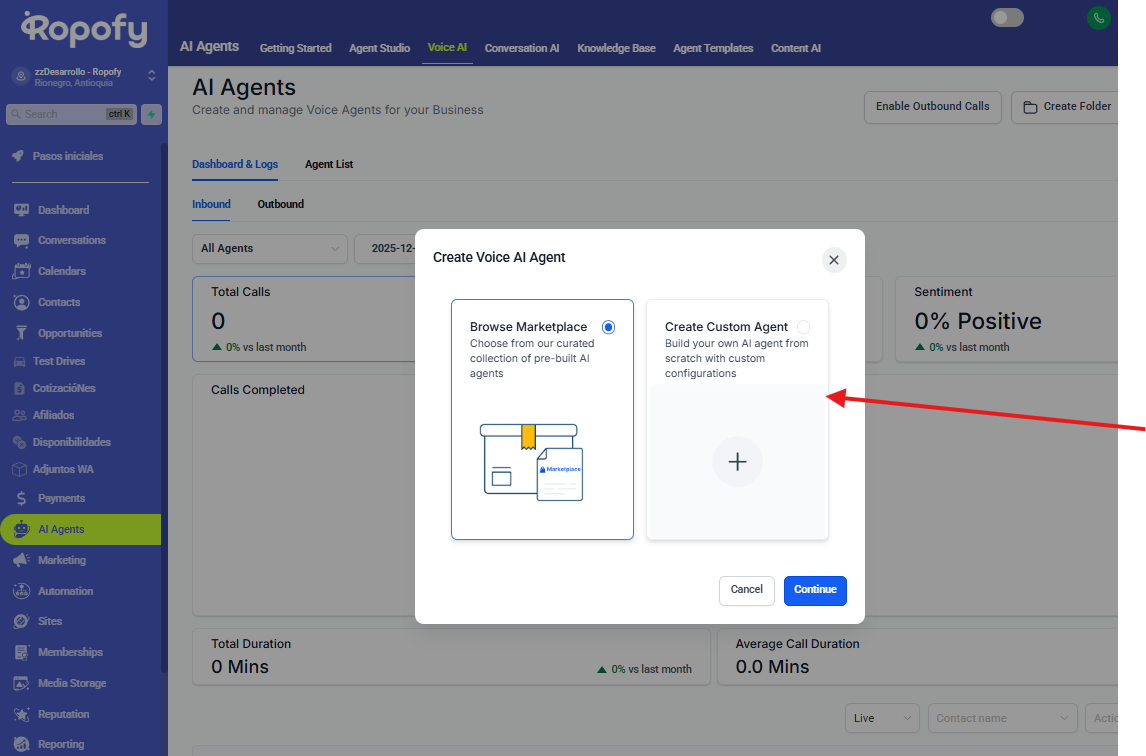Click the plus icon in Custom Agent card
The height and width of the screenshot is (756, 1146).
737,461
